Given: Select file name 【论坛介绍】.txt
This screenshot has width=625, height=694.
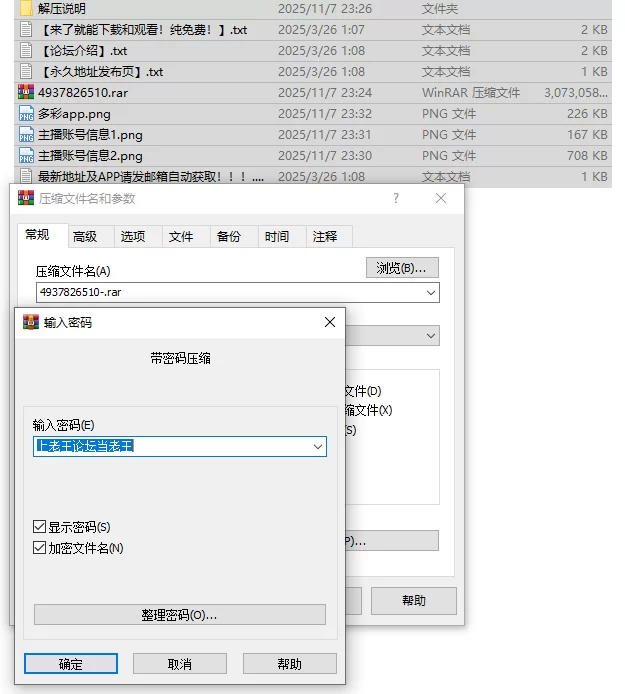Looking at the screenshot, I should point(84,51).
